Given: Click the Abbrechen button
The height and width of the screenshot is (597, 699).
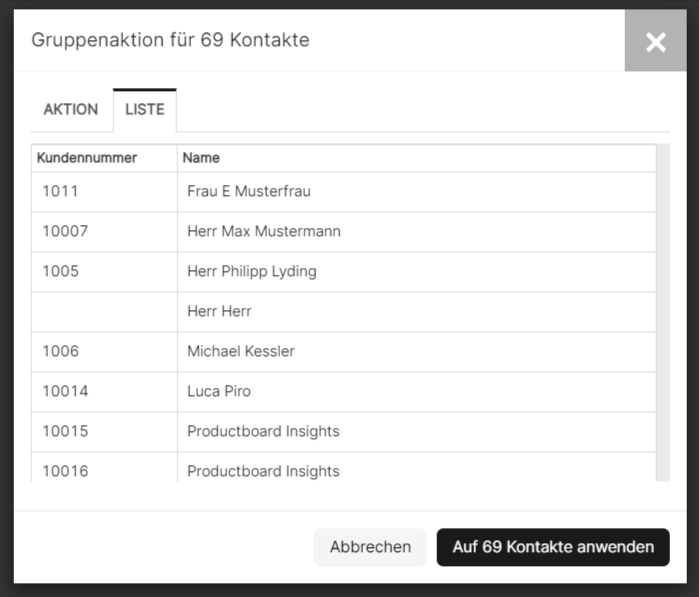Looking at the screenshot, I should tap(370, 547).
